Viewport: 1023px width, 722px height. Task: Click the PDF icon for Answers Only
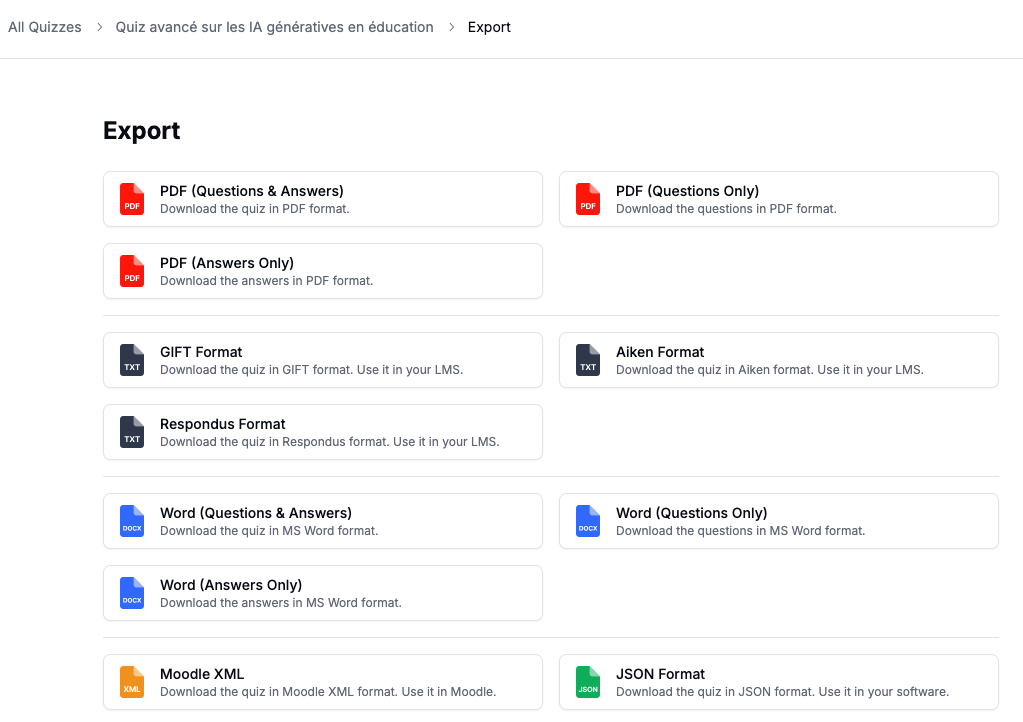point(132,271)
